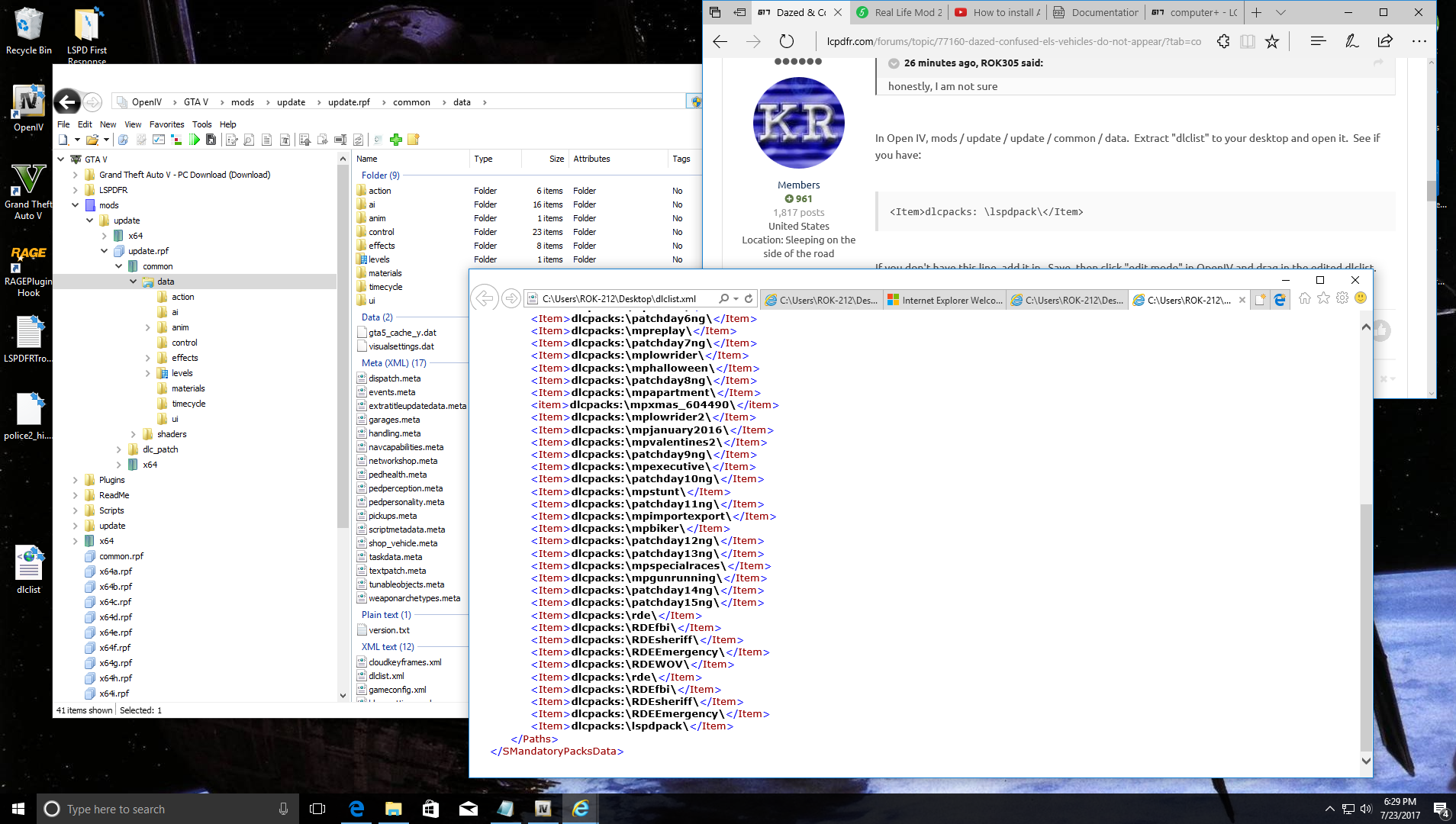Screen dimensions: 1456x824
Task: Open the IE settings gear icon
Action: pos(1342,298)
